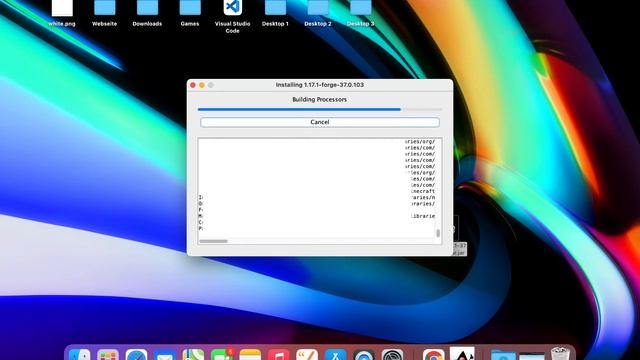Close the Forge installer window
Image resolution: width=640 pixels, height=360 pixels.
pyautogui.click(x=193, y=85)
